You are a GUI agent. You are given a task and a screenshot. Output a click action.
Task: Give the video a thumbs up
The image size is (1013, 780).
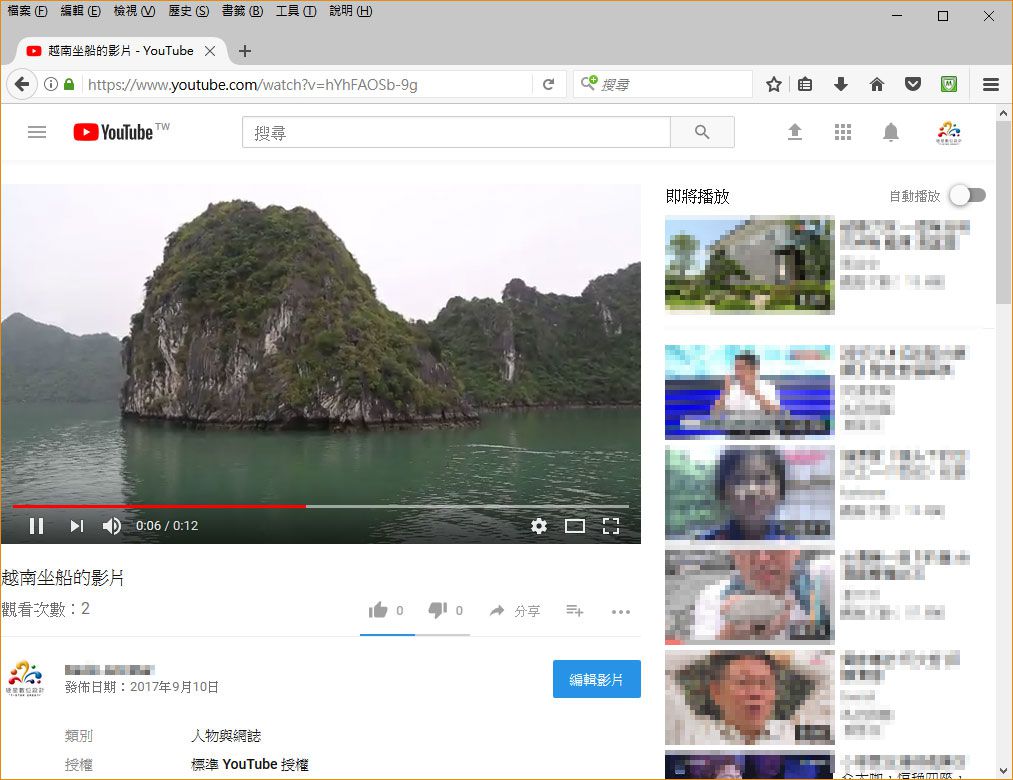[379, 610]
